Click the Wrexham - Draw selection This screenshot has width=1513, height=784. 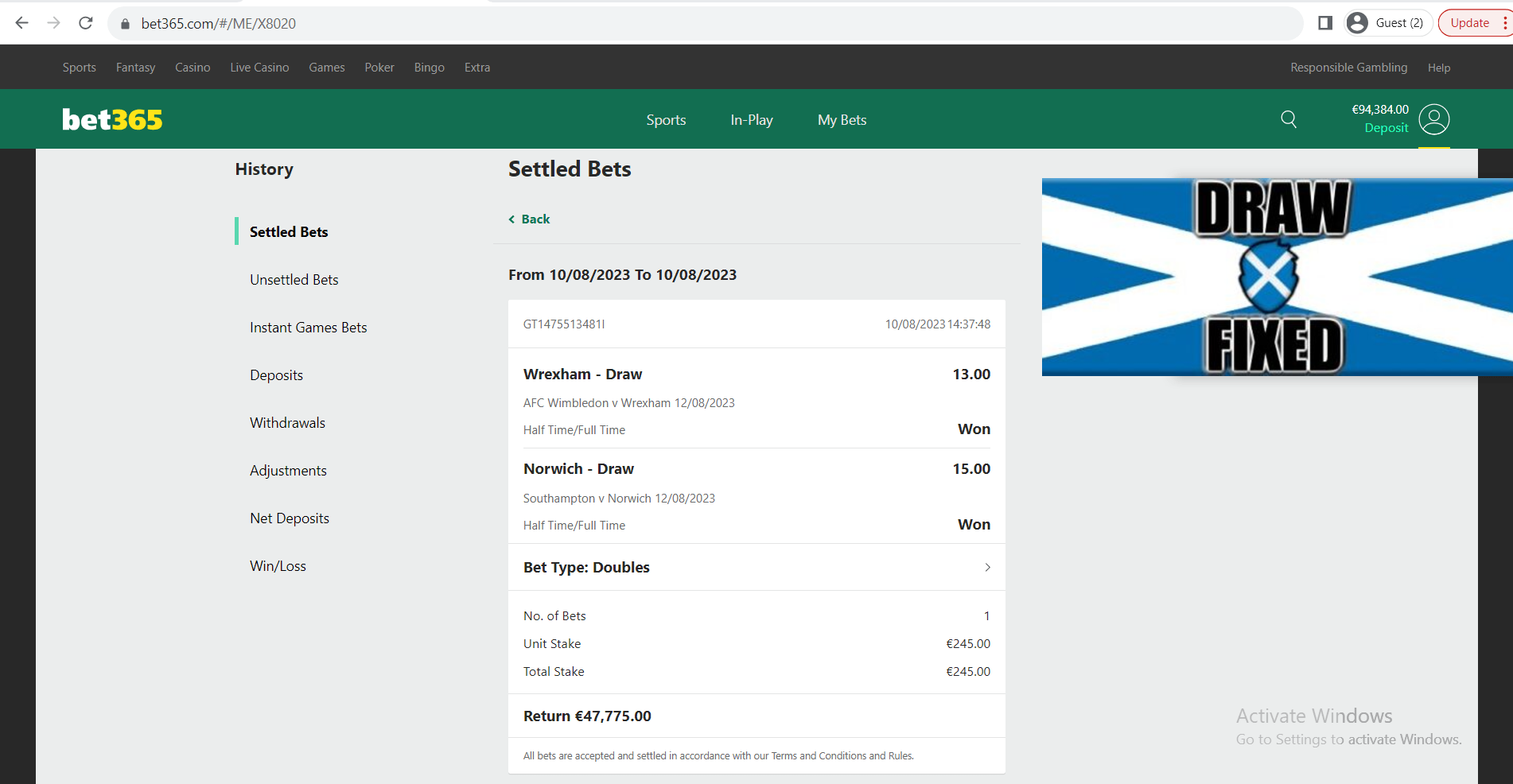(582, 374)
